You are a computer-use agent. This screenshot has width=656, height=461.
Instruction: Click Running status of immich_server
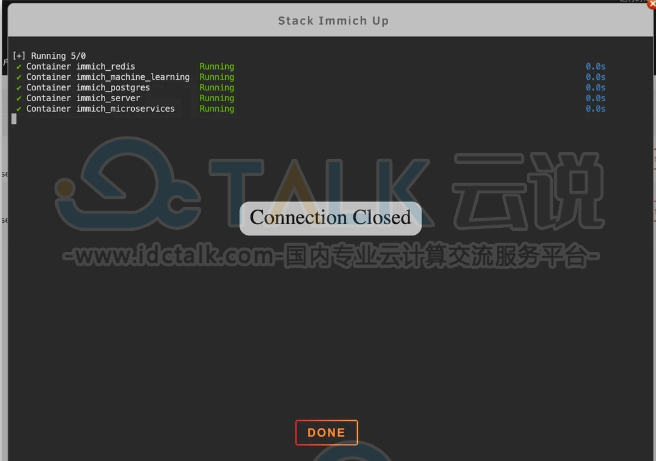(x=217, y=98)
